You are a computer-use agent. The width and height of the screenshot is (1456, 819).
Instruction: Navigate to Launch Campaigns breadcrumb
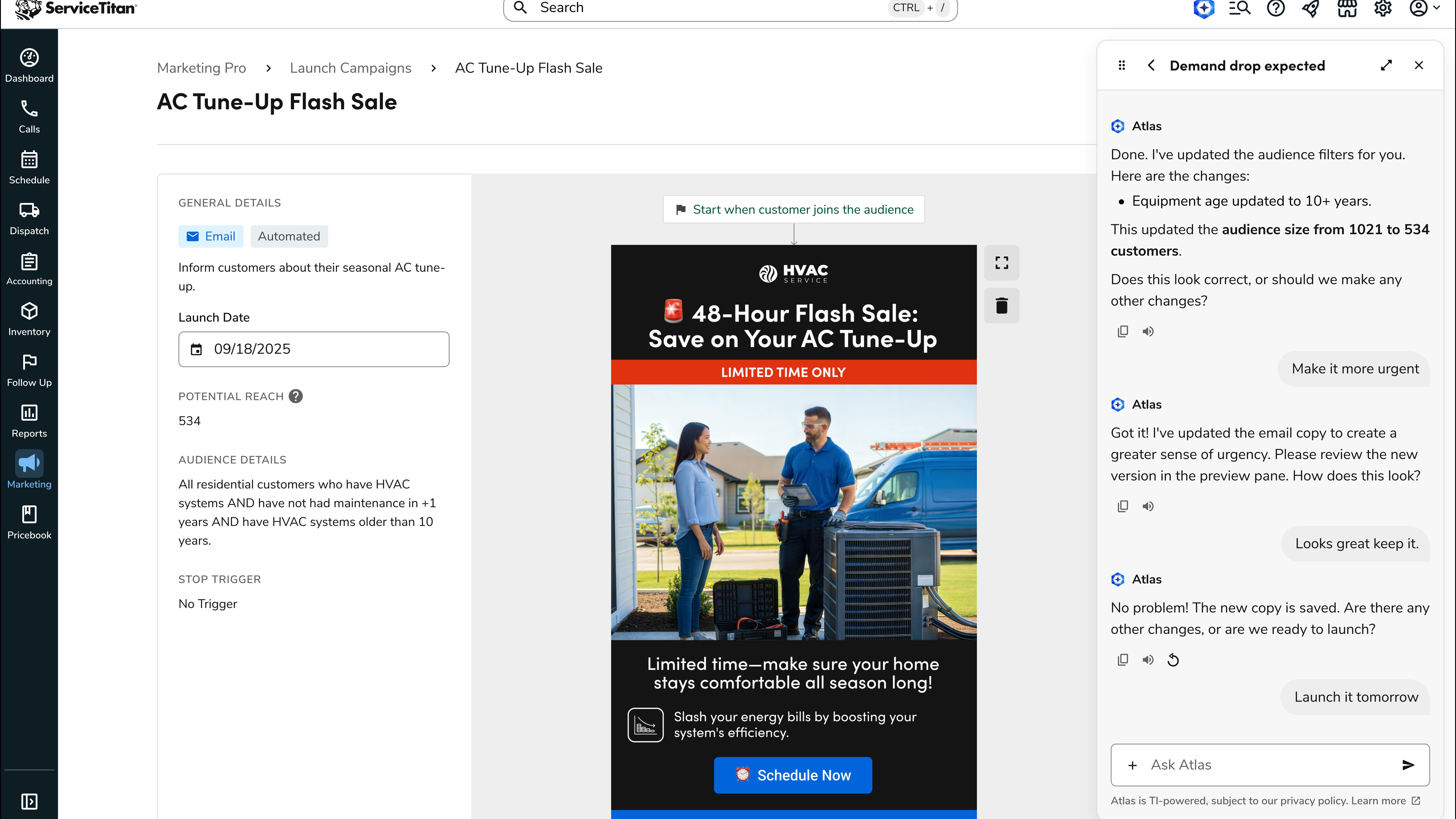click(350, 68)
